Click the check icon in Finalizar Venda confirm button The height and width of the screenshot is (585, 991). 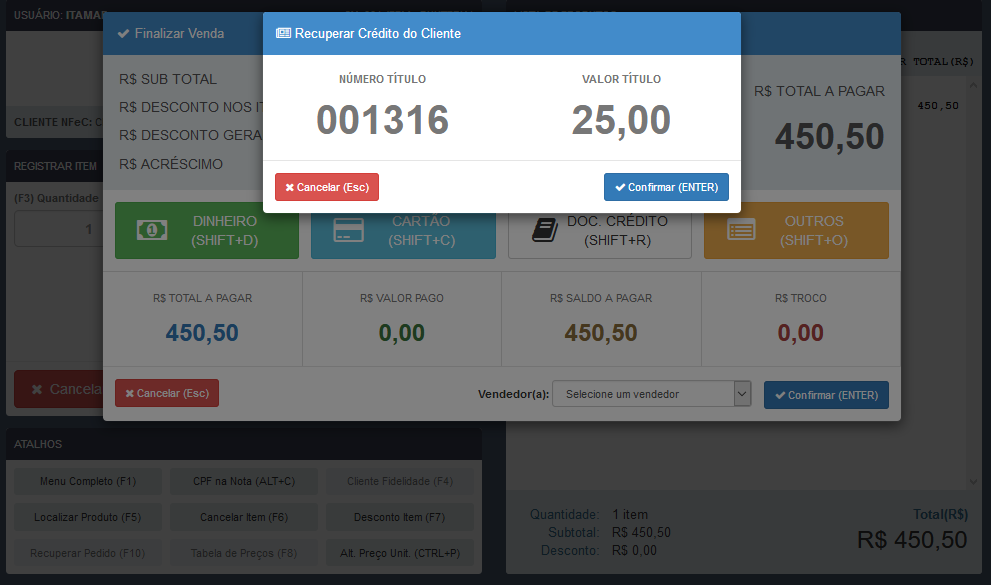pyautogui.click(x=781, y=395)
